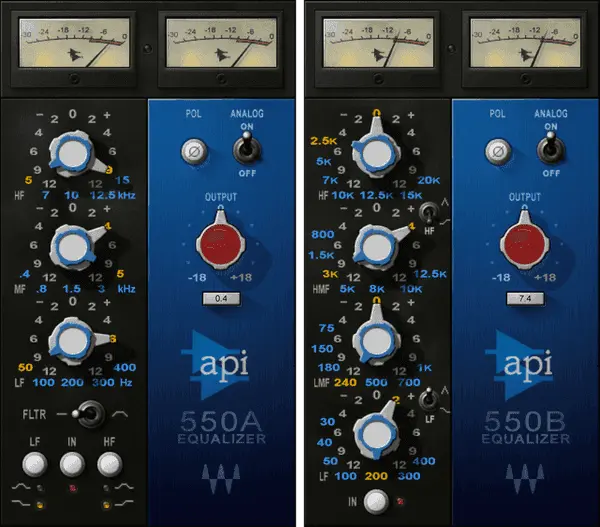Flip the 550B Analog on/off switch
Viewport: 600px width, 527px height.
[x=551, y=149]
